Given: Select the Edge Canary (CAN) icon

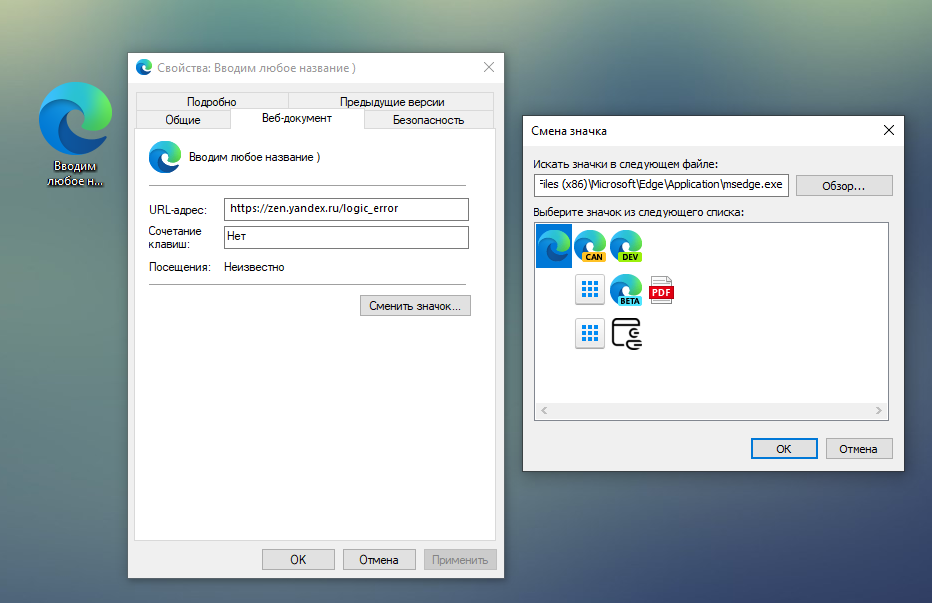Looking at the screenshot, I should pos(590,246).
